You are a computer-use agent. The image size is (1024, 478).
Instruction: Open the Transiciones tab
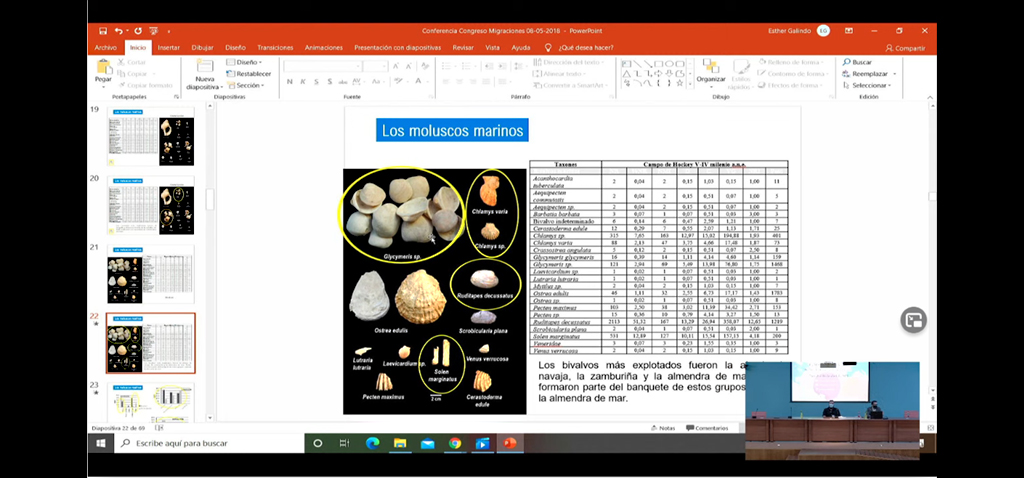click(275, 47)
